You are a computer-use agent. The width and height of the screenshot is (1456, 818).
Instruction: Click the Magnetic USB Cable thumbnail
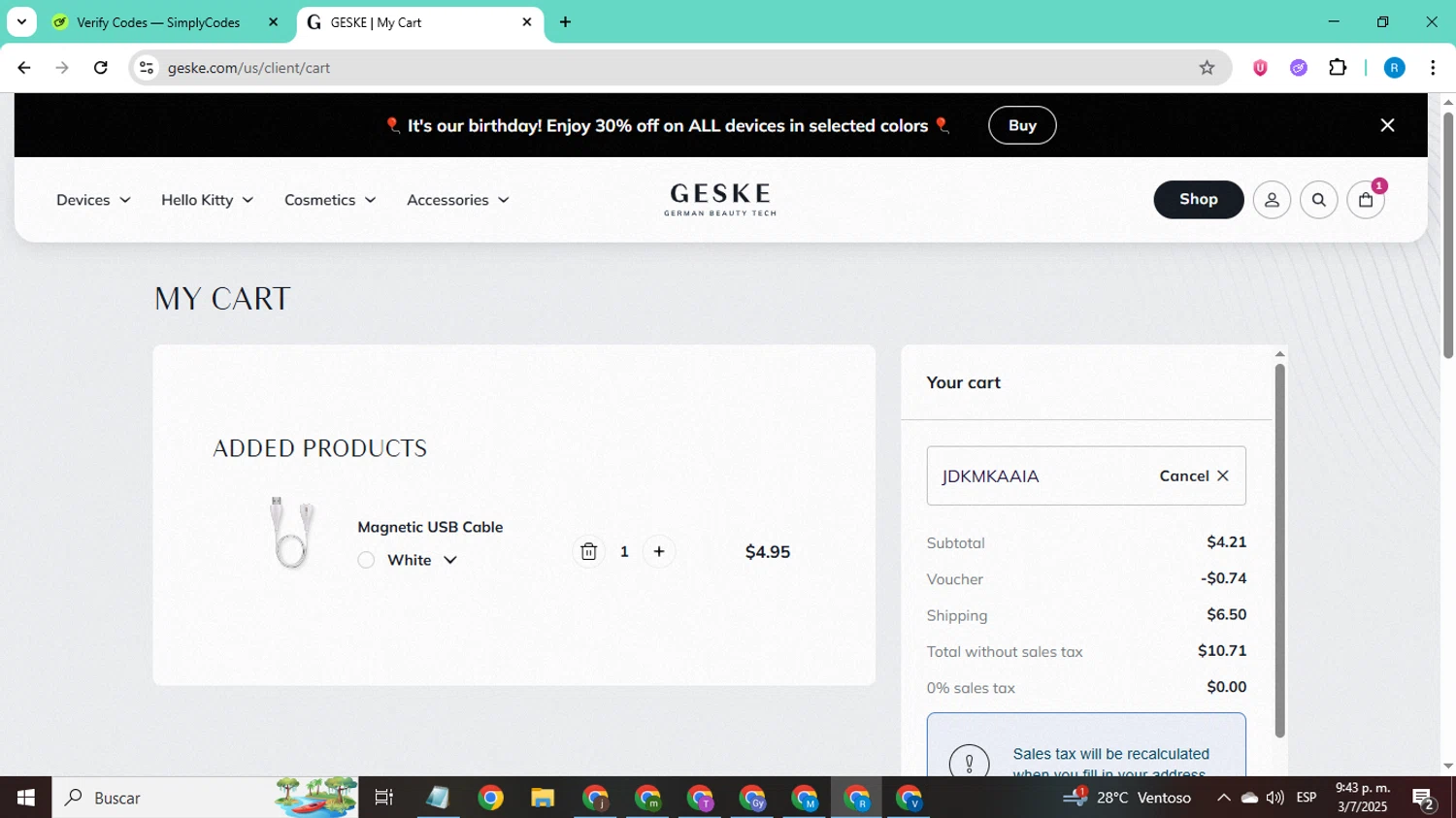coord(291,533)
